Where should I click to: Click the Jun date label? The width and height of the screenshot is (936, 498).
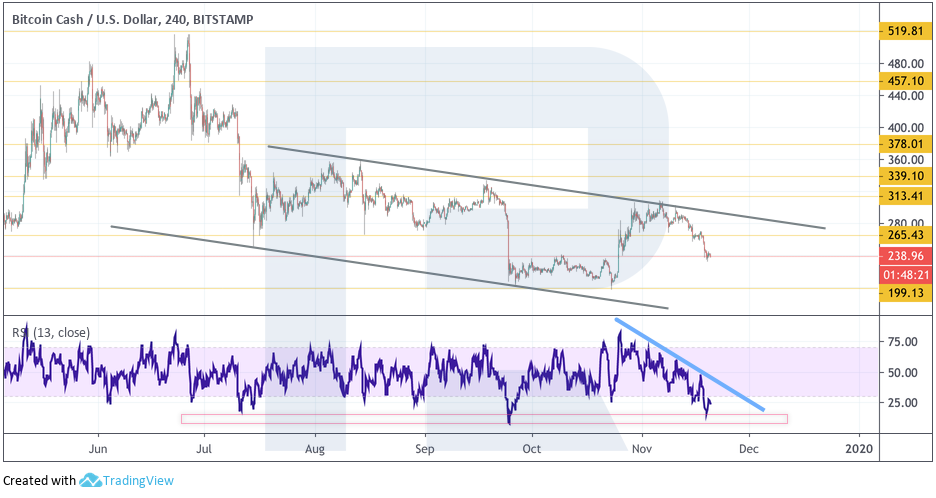98,448
